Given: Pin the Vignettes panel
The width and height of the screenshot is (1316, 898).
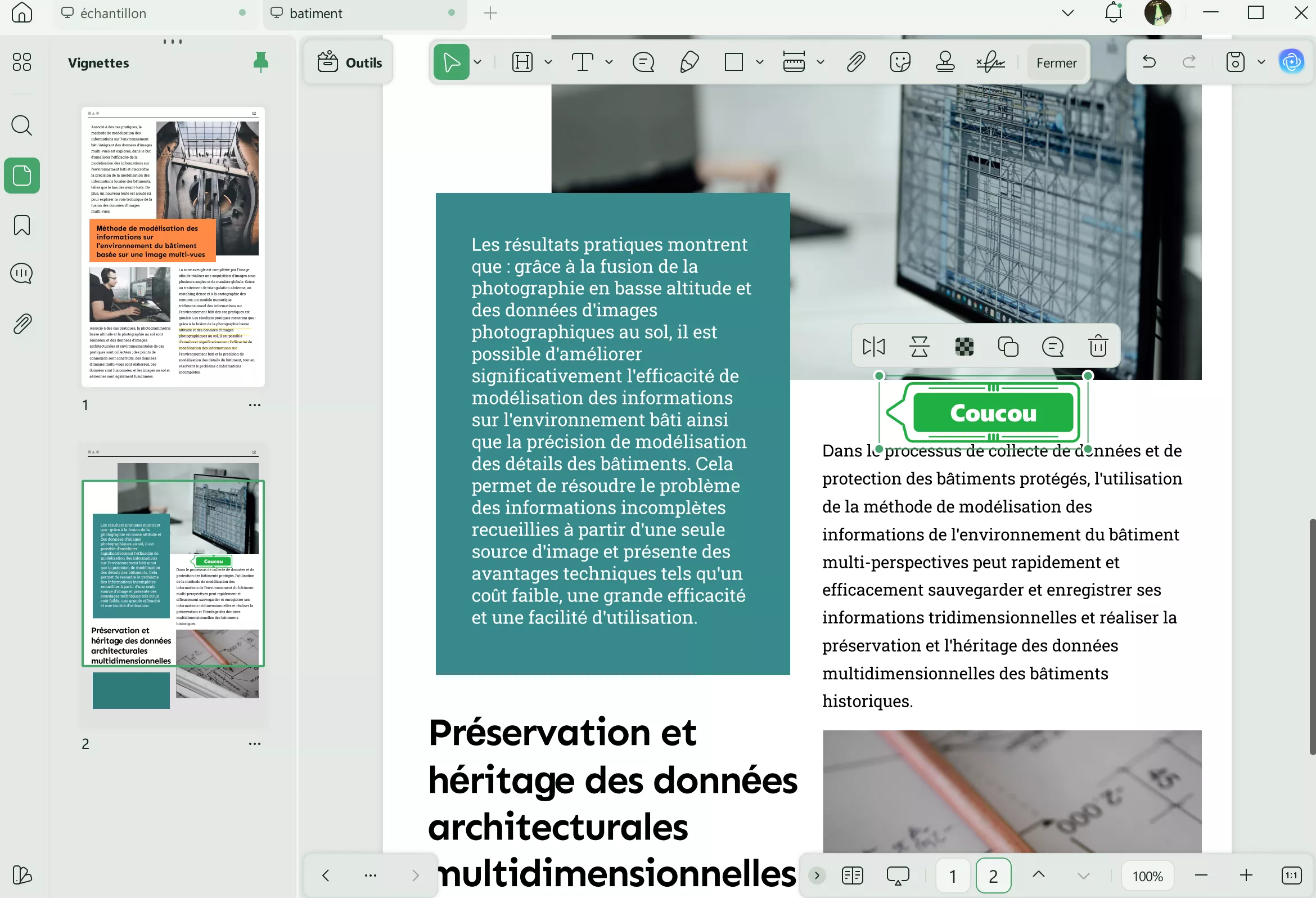Looking at the screenshot, I should click(261, 62).
